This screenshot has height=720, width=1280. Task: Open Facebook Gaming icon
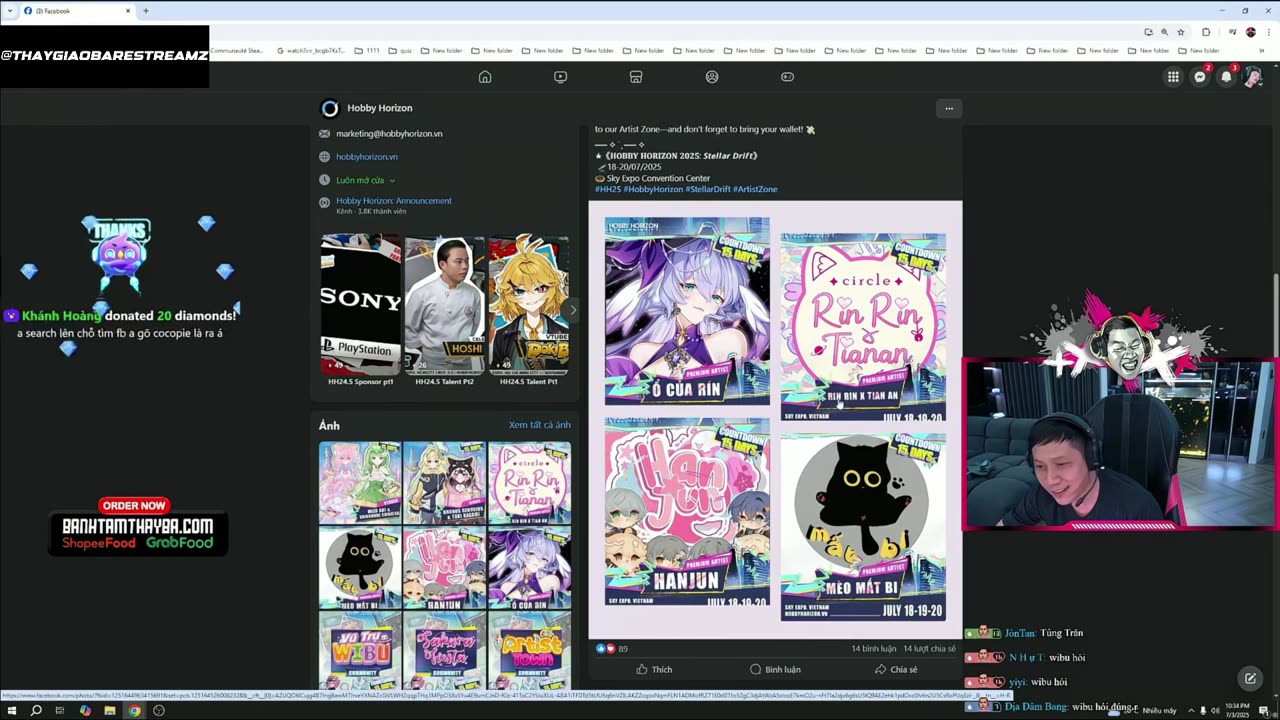[787, 77]
